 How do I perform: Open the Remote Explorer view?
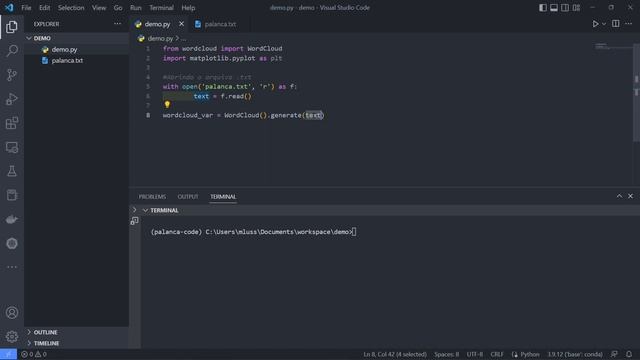(x=12, y=147)
